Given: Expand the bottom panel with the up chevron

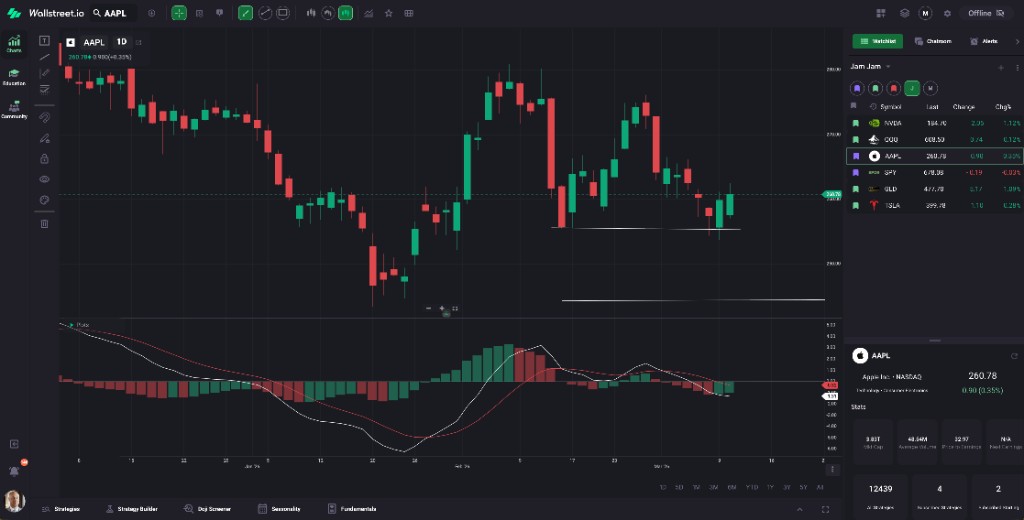Looking at the screenshot, I should [800, 509].
